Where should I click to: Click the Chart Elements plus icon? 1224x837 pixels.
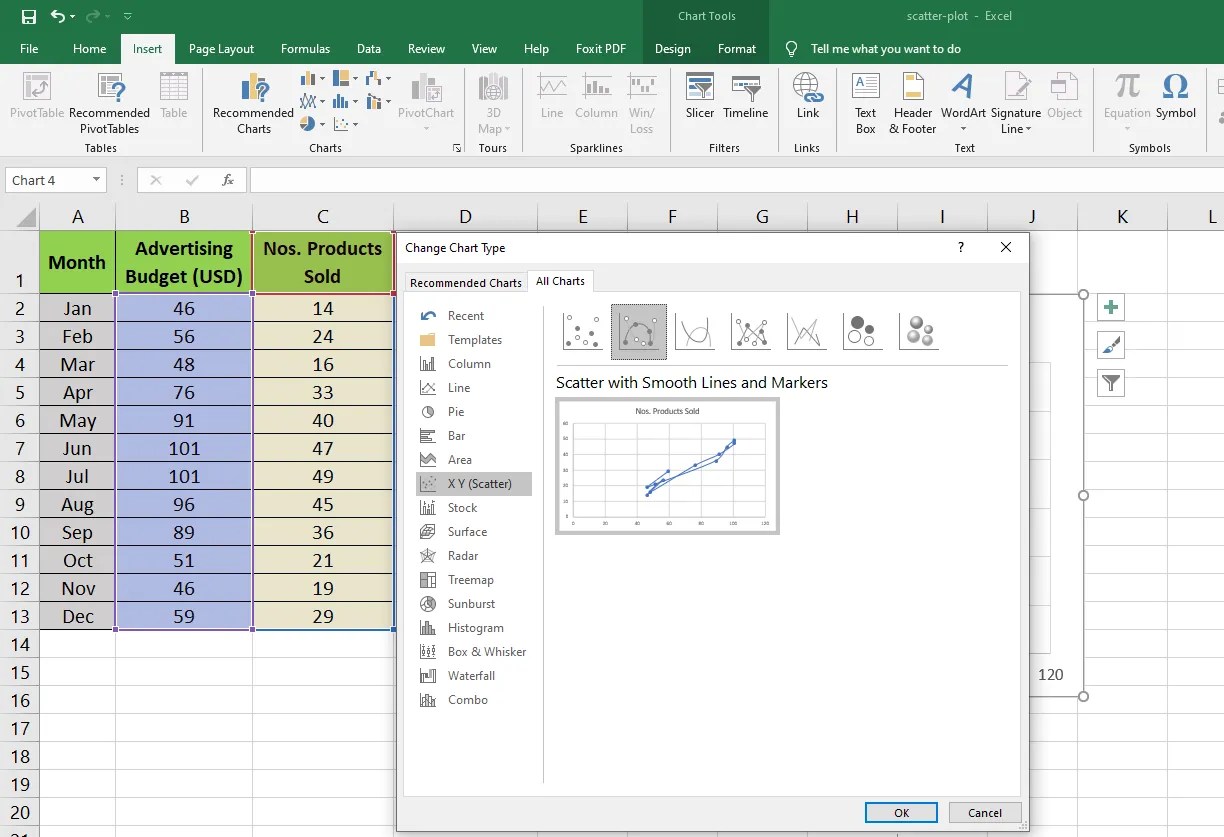pos(1110,307)
